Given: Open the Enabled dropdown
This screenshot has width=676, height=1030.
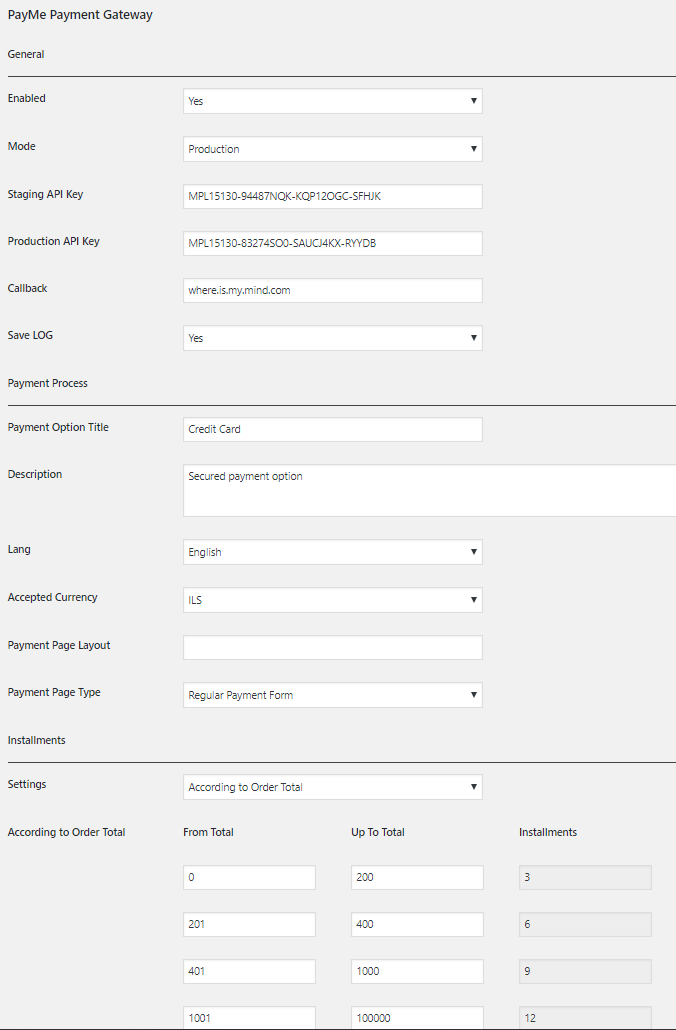Looking at the screenshot, I should (x=332, y=101).
